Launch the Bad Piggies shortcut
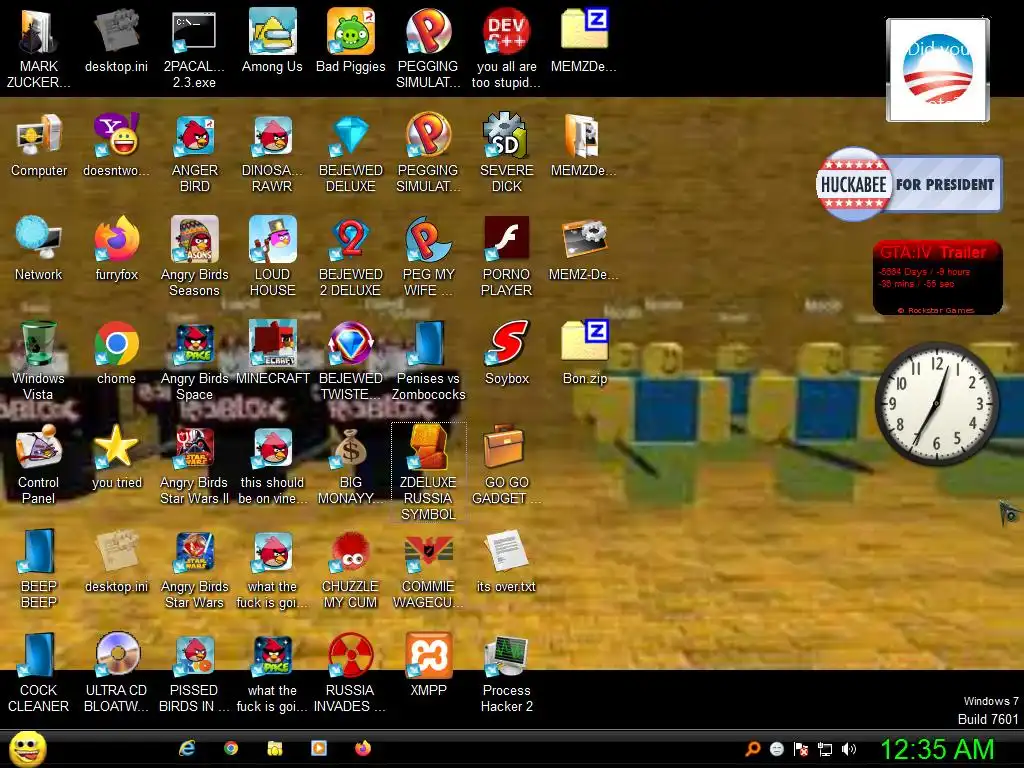Viewport: 1024px width, 768px height. (351, 41)
